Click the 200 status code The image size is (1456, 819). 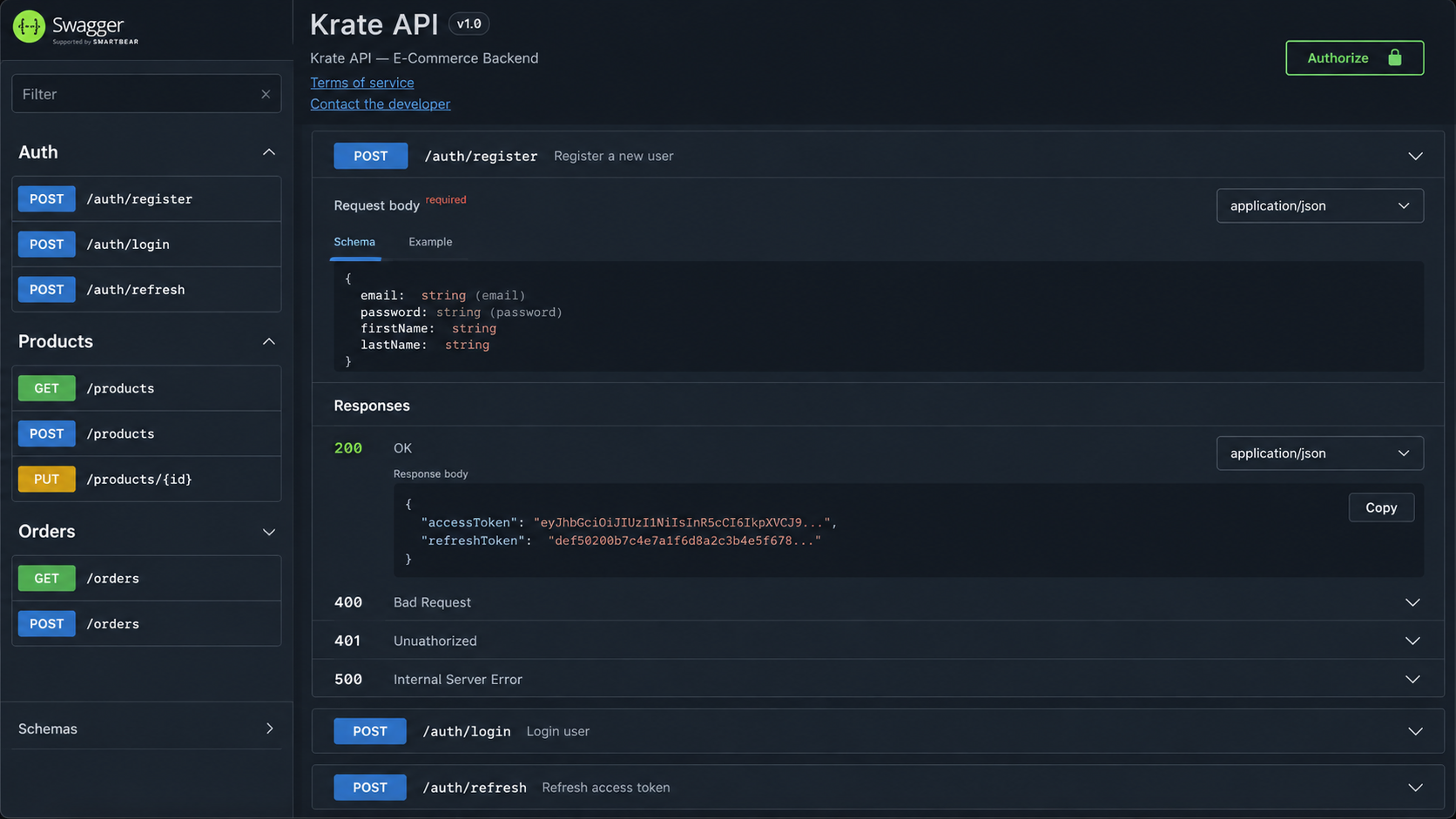coord(348,448)
